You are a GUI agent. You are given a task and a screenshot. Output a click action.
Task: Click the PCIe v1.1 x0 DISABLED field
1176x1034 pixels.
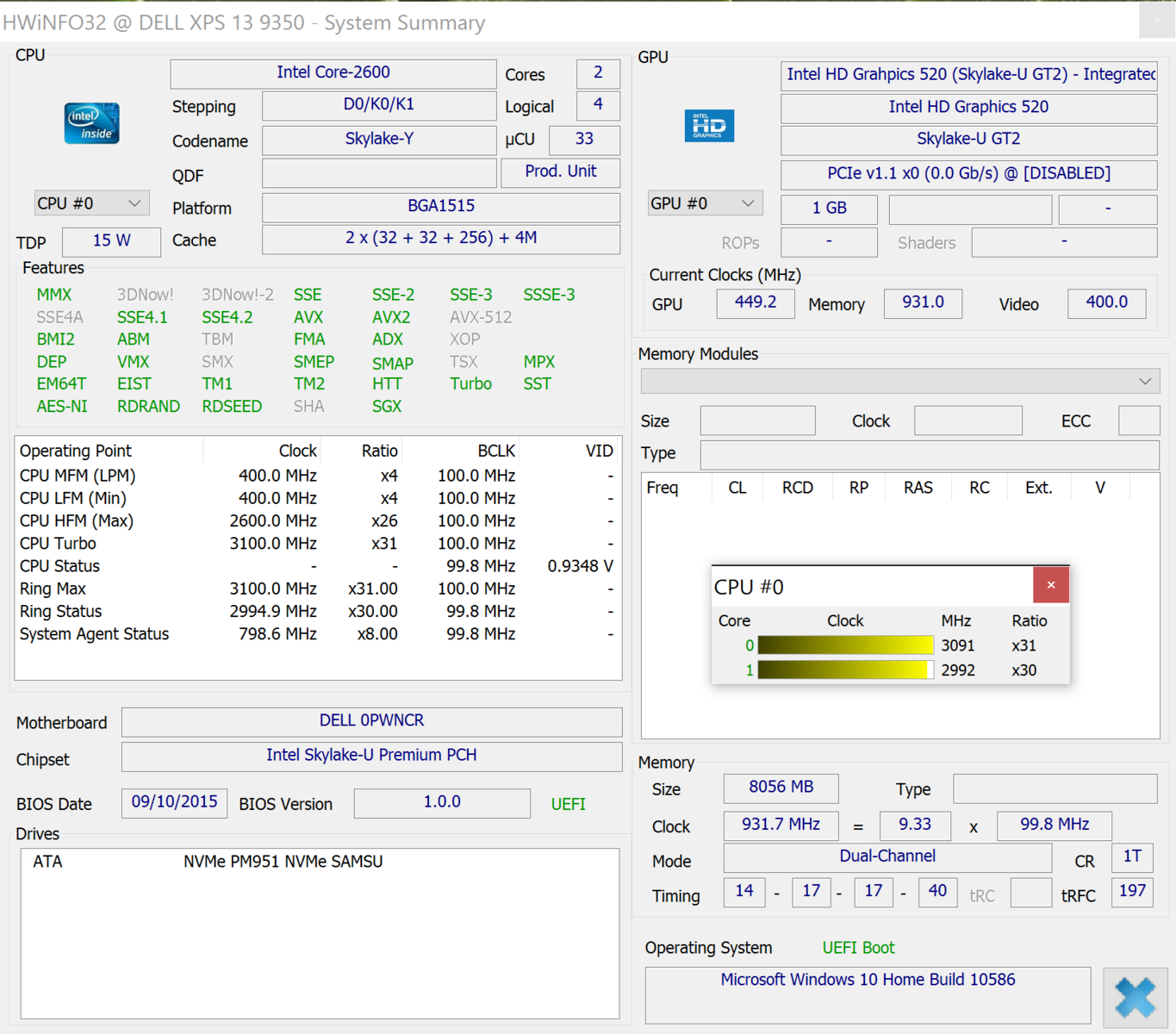pyautogui.click(x=969, y=174)
